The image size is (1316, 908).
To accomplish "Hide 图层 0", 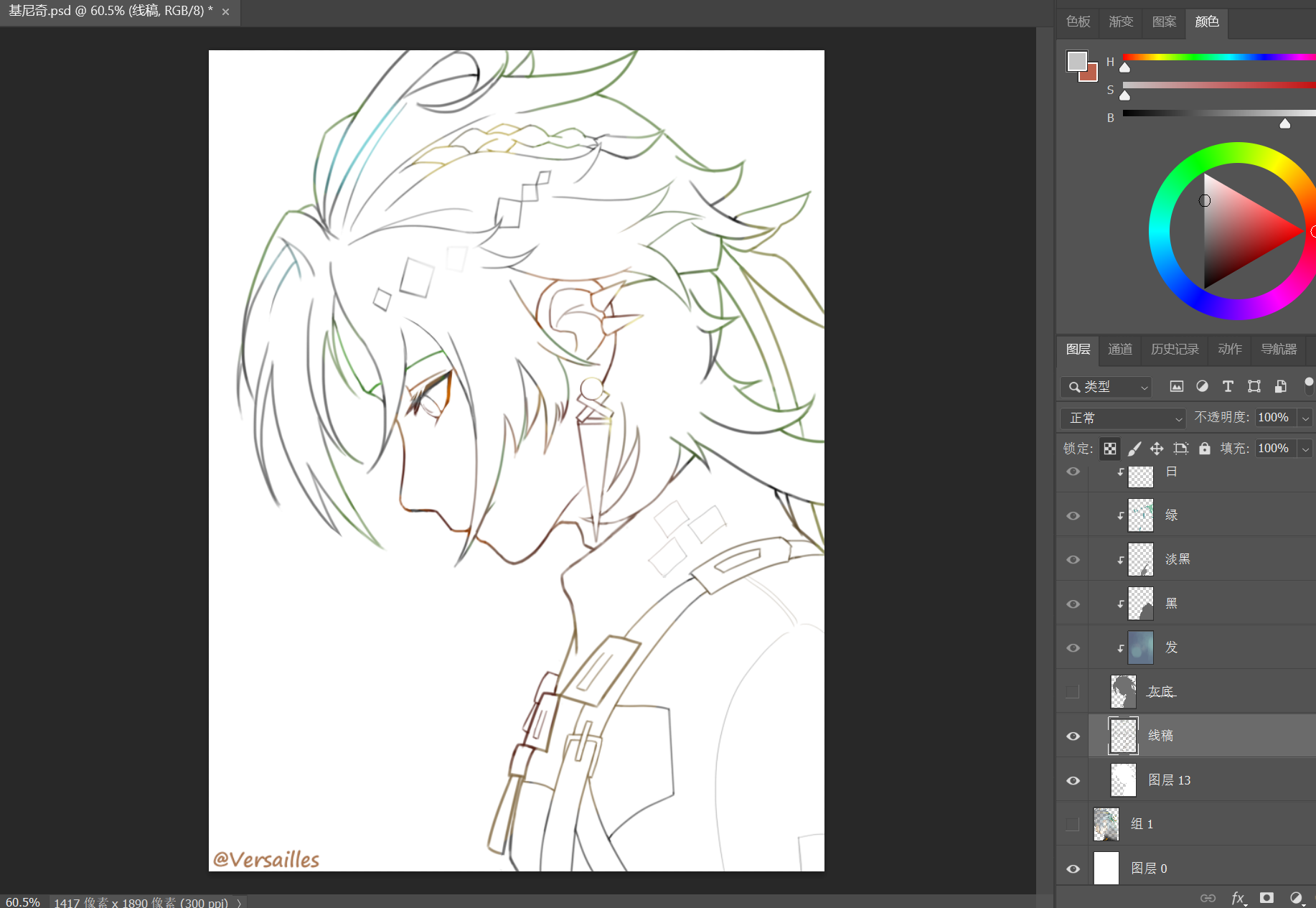I will pyautogui.click(x=1073, y=869).
